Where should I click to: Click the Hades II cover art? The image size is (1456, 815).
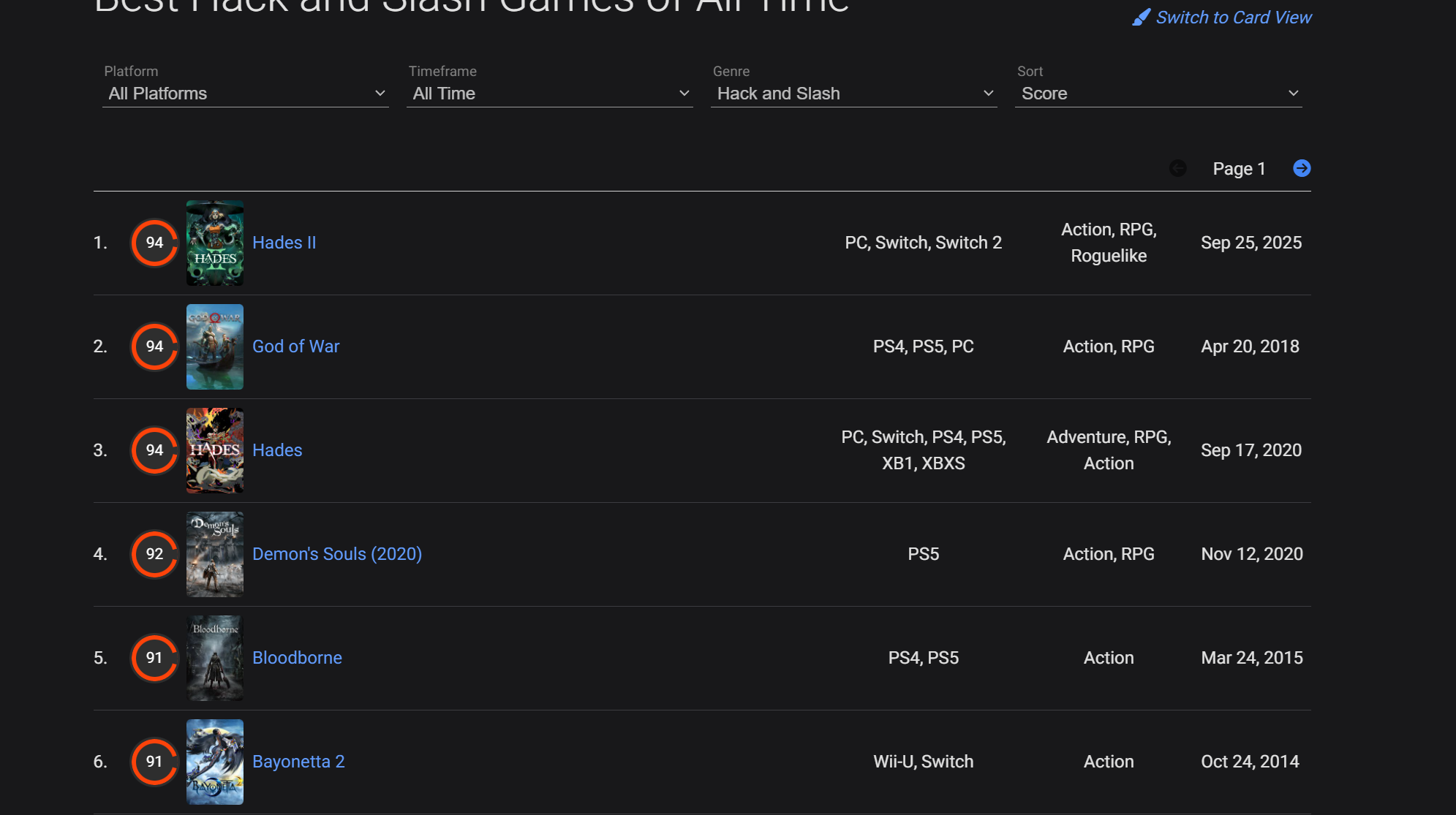pos(215,243)
